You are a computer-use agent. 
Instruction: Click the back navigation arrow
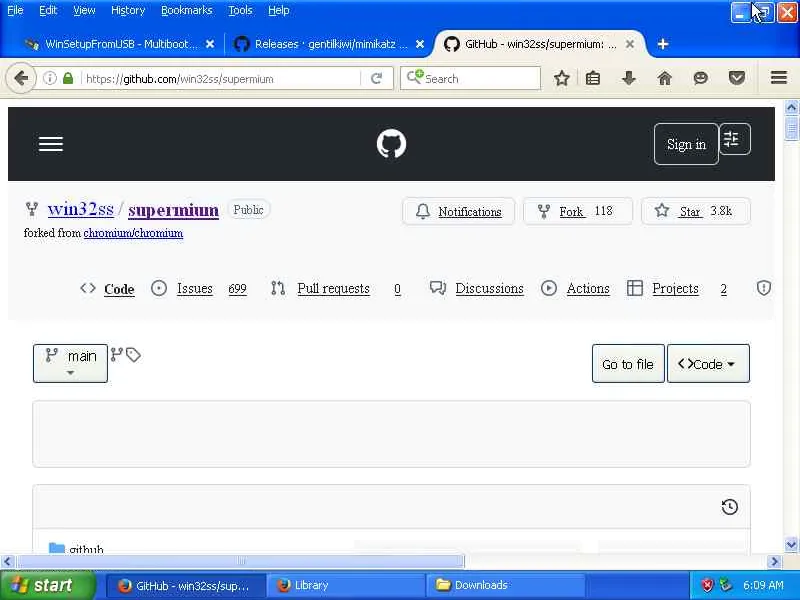coord(21,78)
